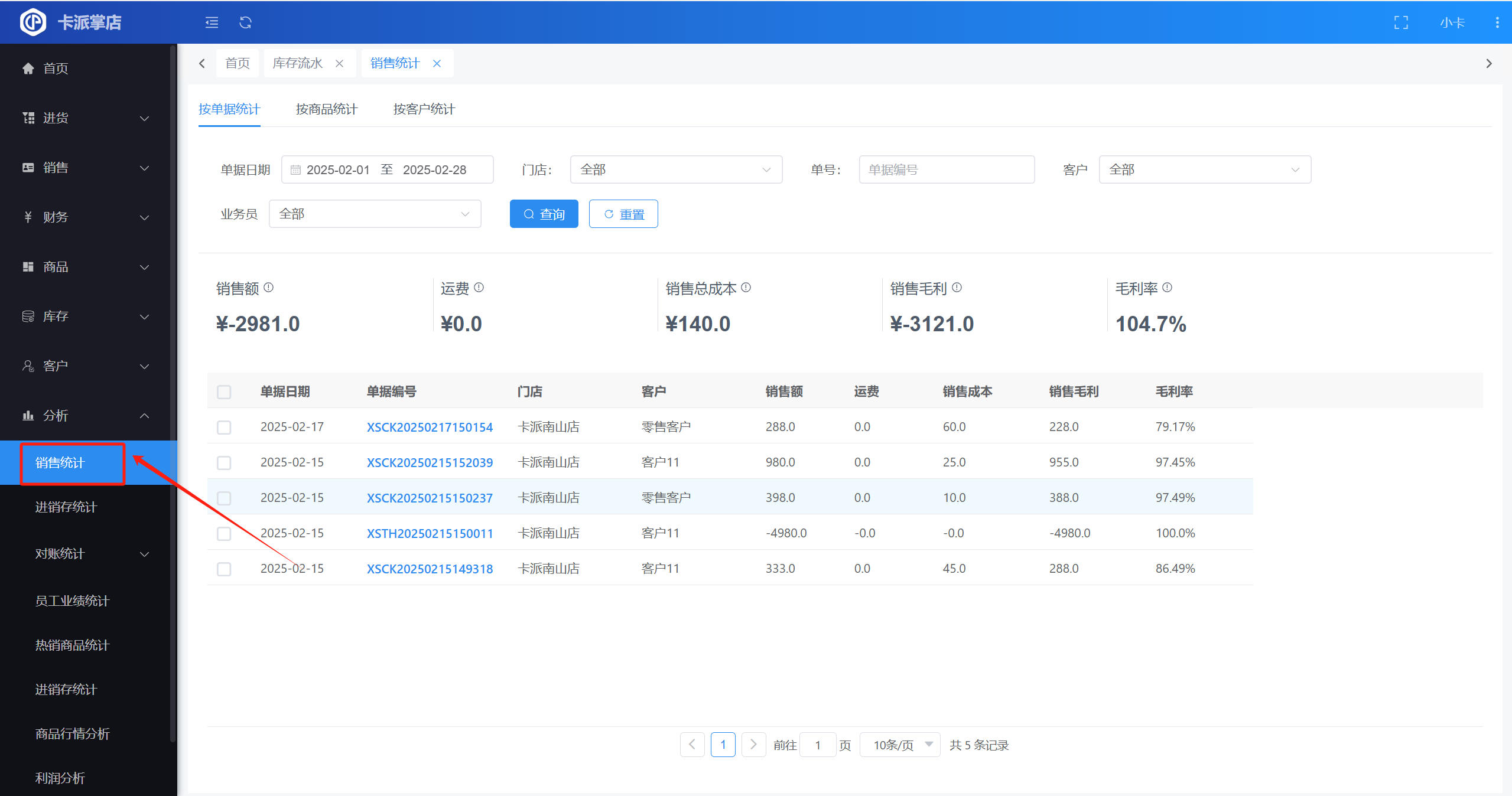This screenshot has width=1512, height=796.
Task: Open order link XSCK20250215152039
Action: 430,462
